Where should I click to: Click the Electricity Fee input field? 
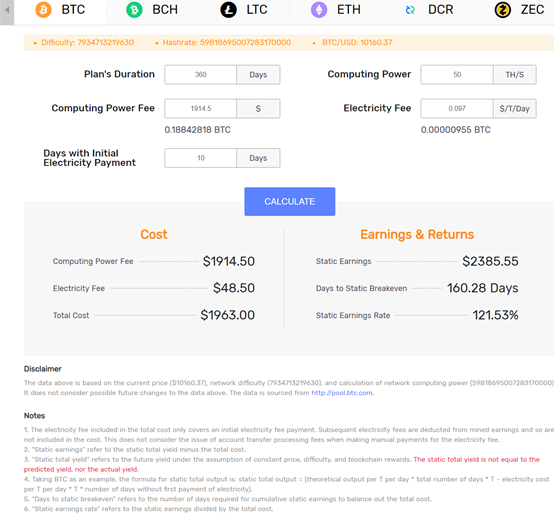(457, 108)
